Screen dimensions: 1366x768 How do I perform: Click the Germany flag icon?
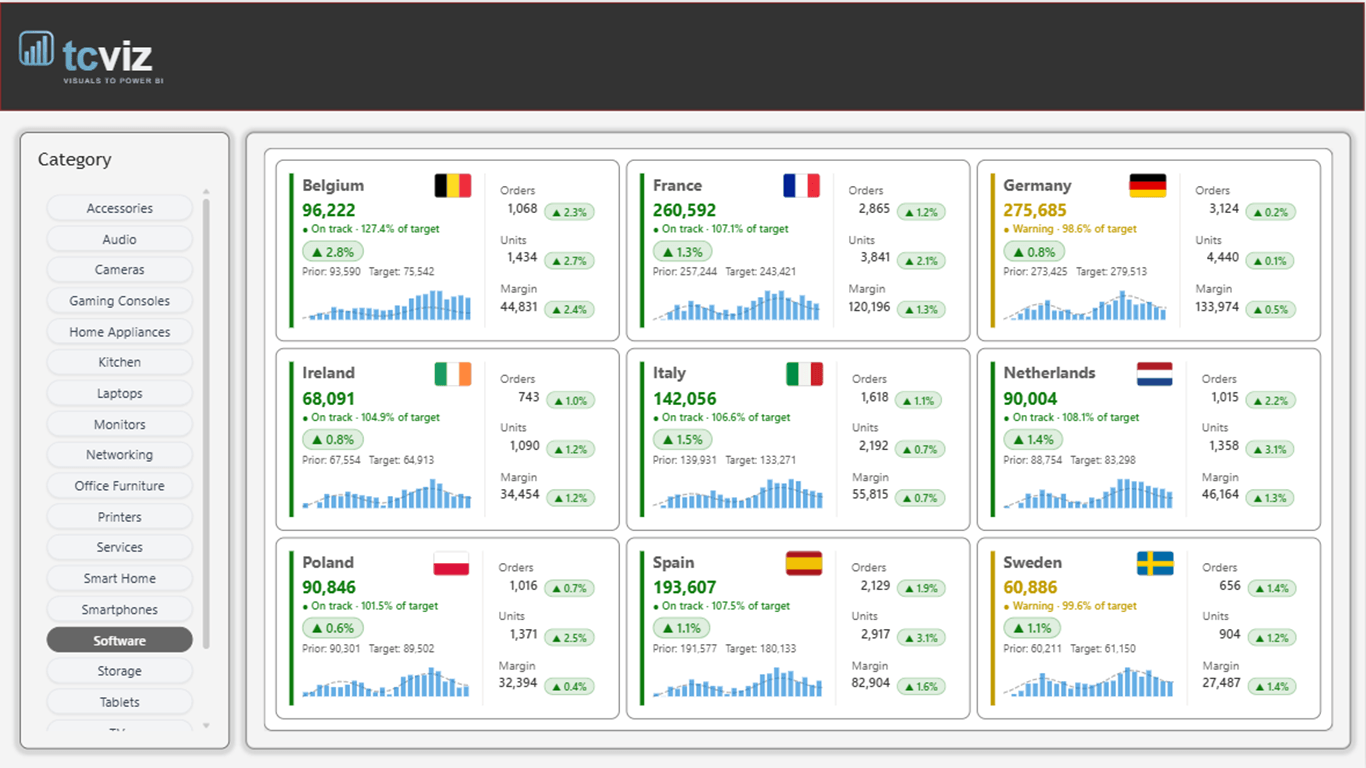(x=1148, y=185)
